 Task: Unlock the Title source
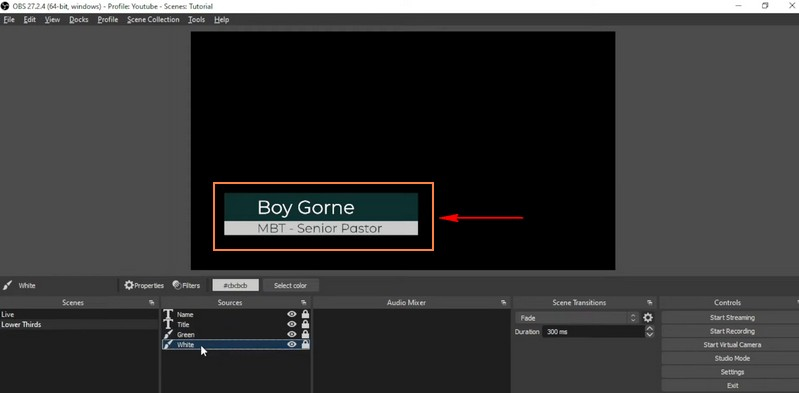pos(305,324)
